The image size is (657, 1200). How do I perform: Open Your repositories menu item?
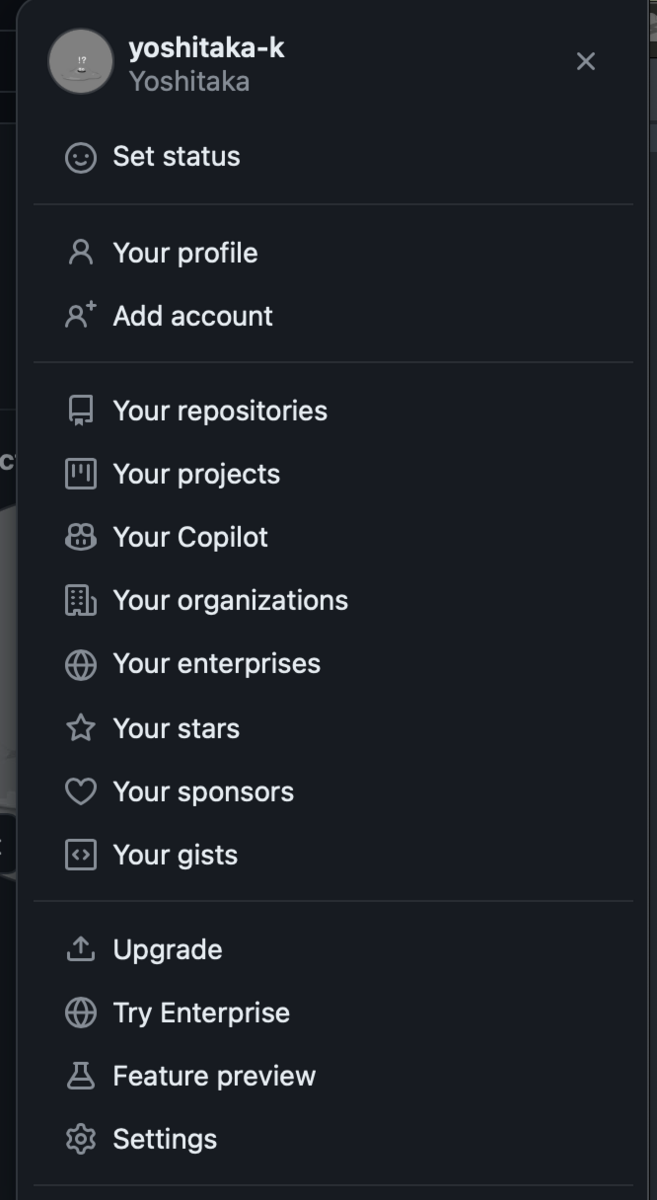[220, 411]
